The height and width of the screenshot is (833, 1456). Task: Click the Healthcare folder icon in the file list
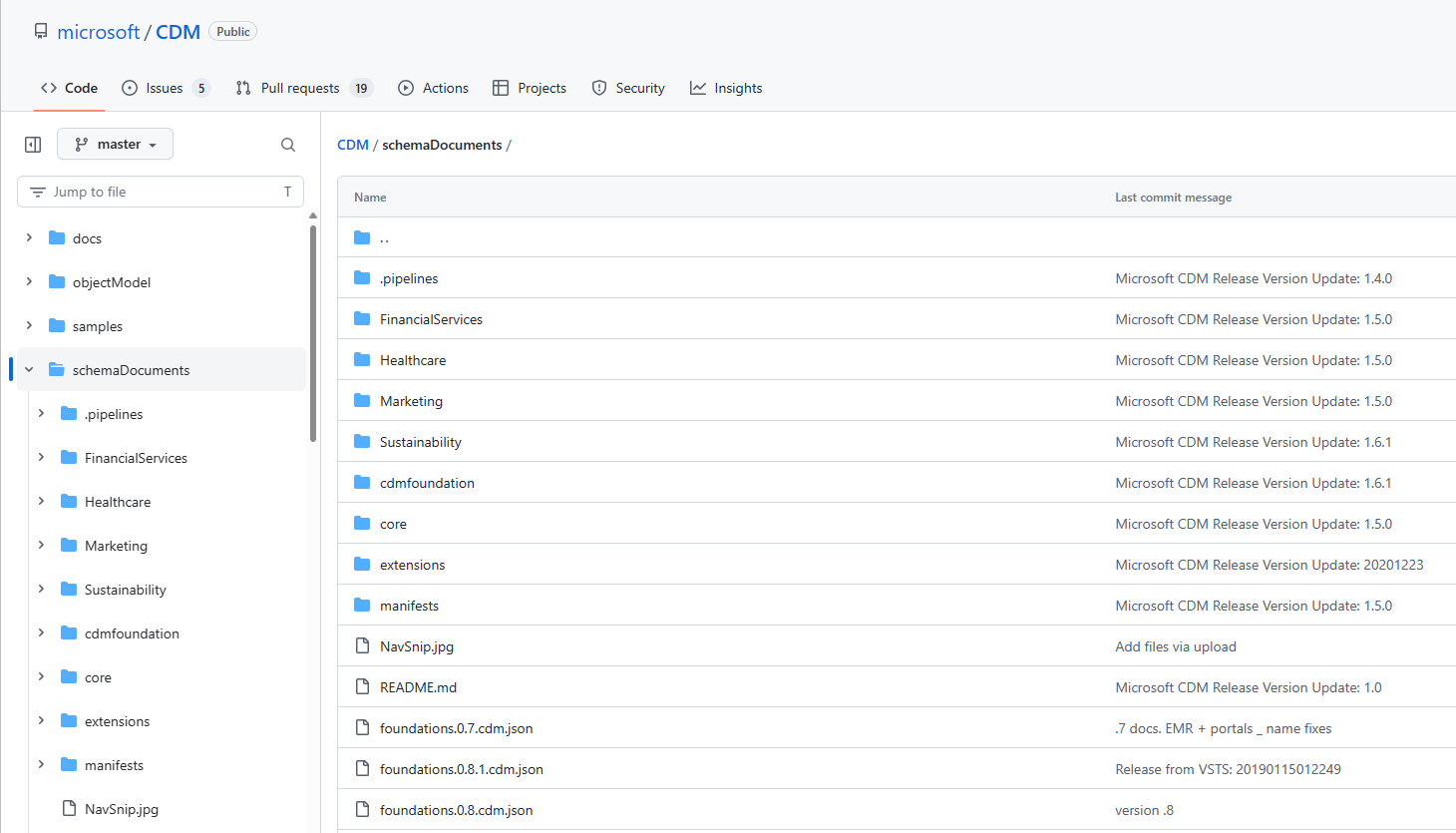pos(362,360)
